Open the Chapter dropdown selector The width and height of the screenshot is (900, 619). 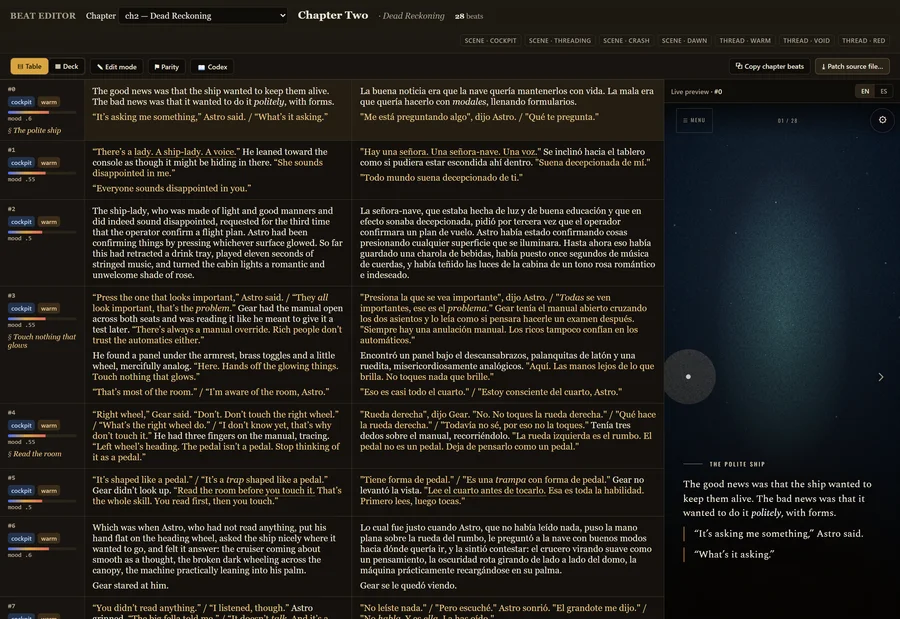click(x=203, y=16)
